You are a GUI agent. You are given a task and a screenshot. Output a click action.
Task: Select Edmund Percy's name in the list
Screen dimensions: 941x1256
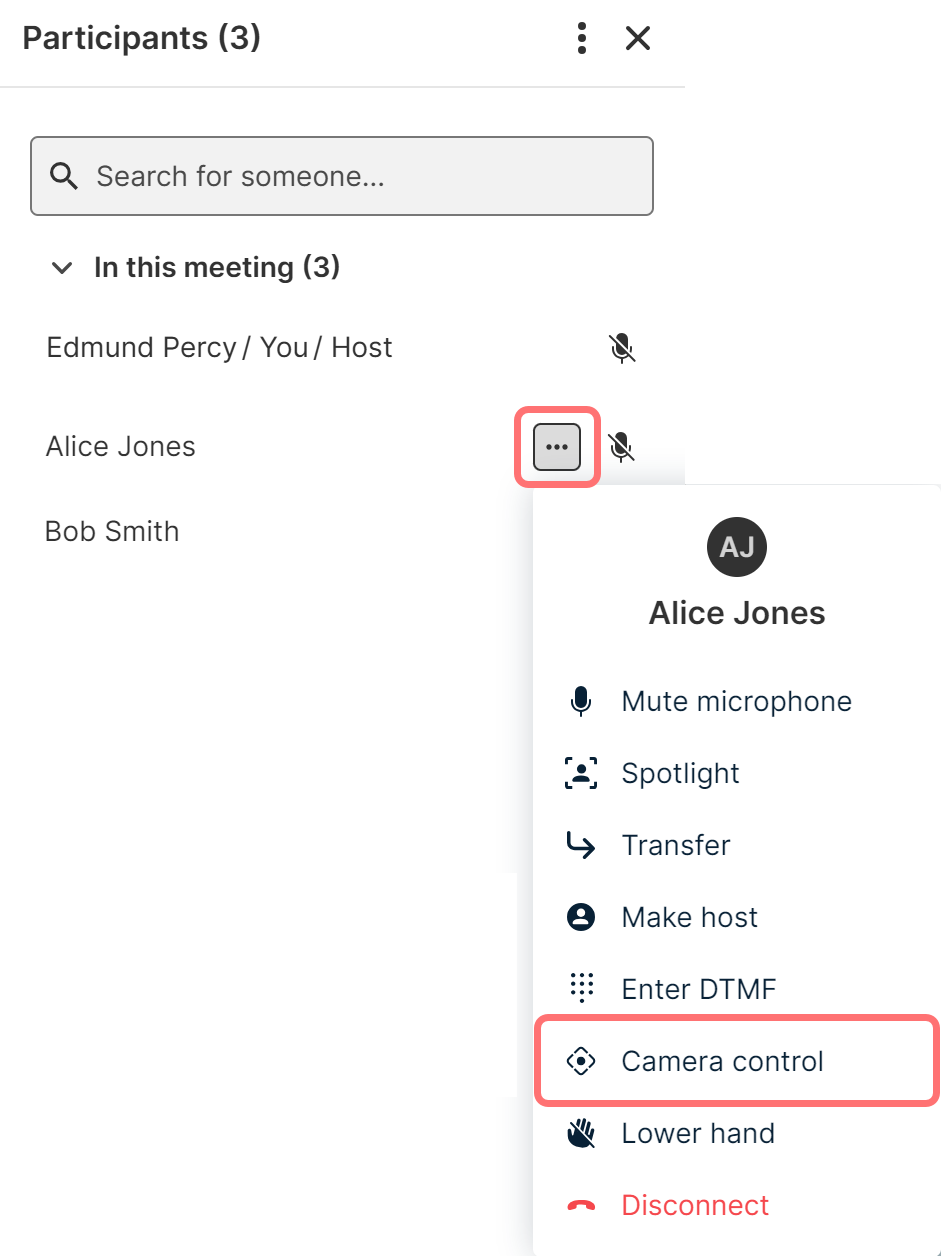140,348
